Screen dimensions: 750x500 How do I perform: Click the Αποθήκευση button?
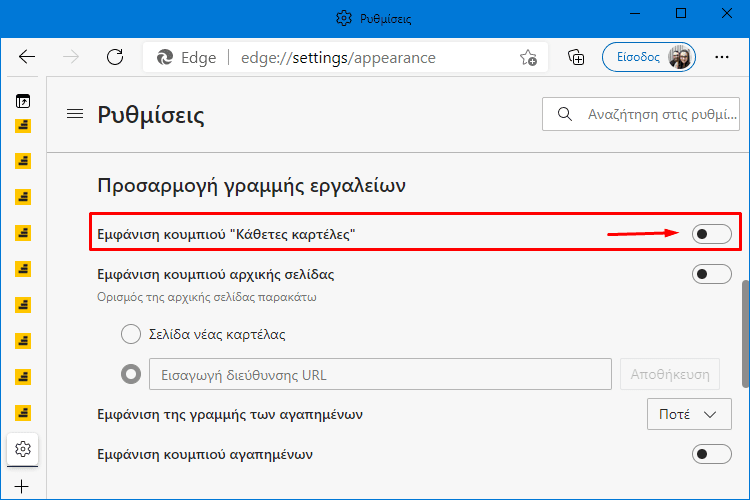tap(670, 374)
